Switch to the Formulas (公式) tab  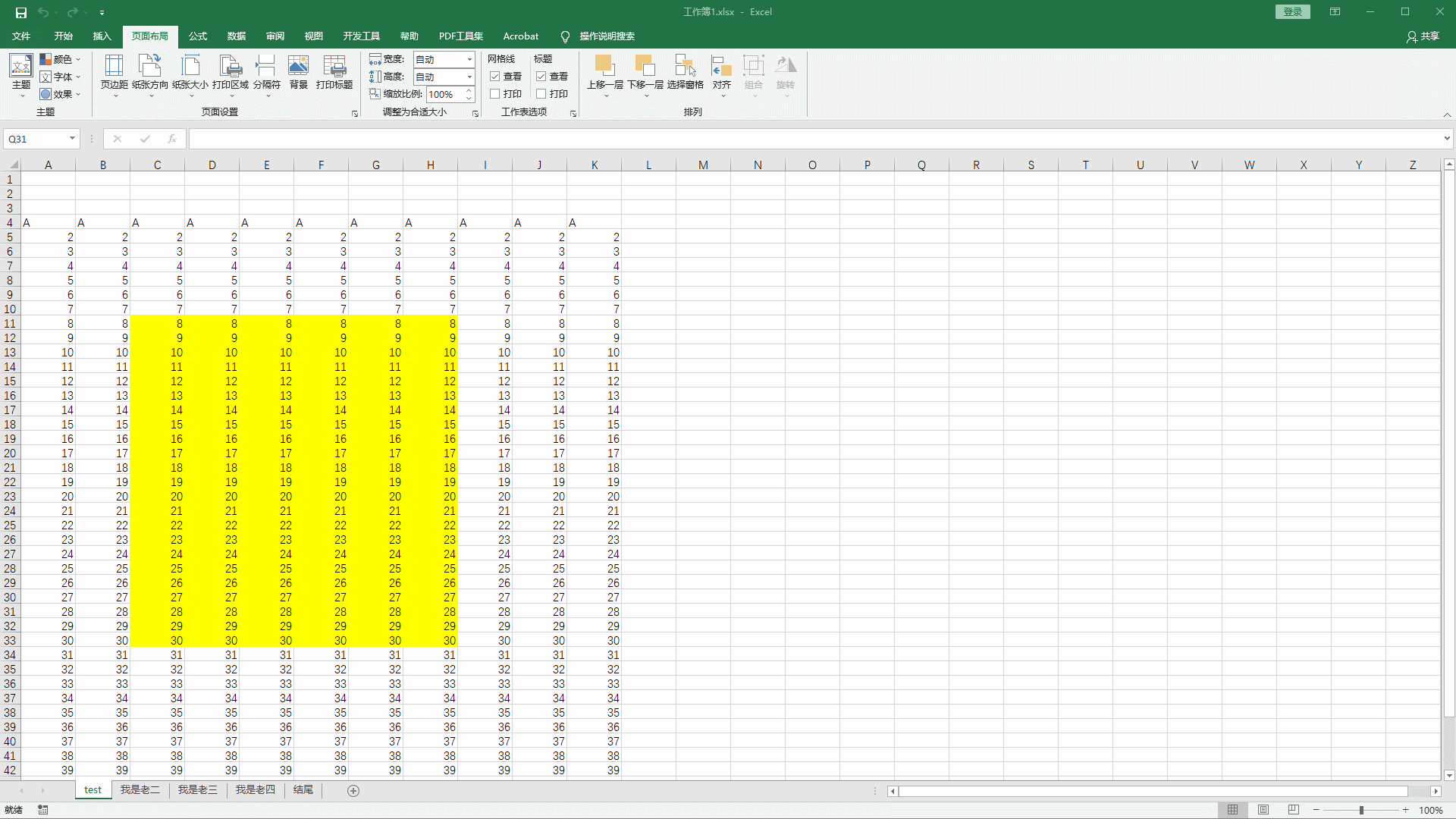click(198, 36)
